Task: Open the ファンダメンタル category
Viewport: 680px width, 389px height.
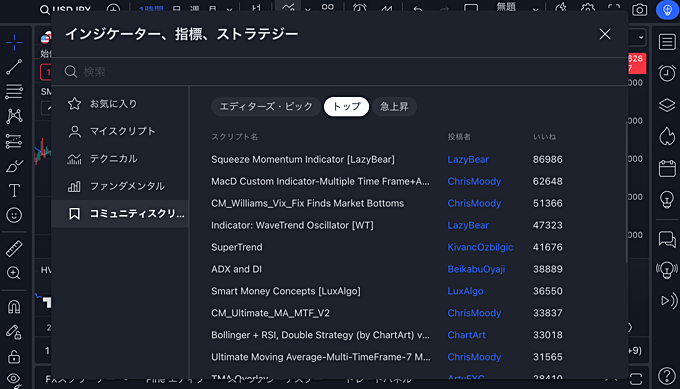Action: 120,186
